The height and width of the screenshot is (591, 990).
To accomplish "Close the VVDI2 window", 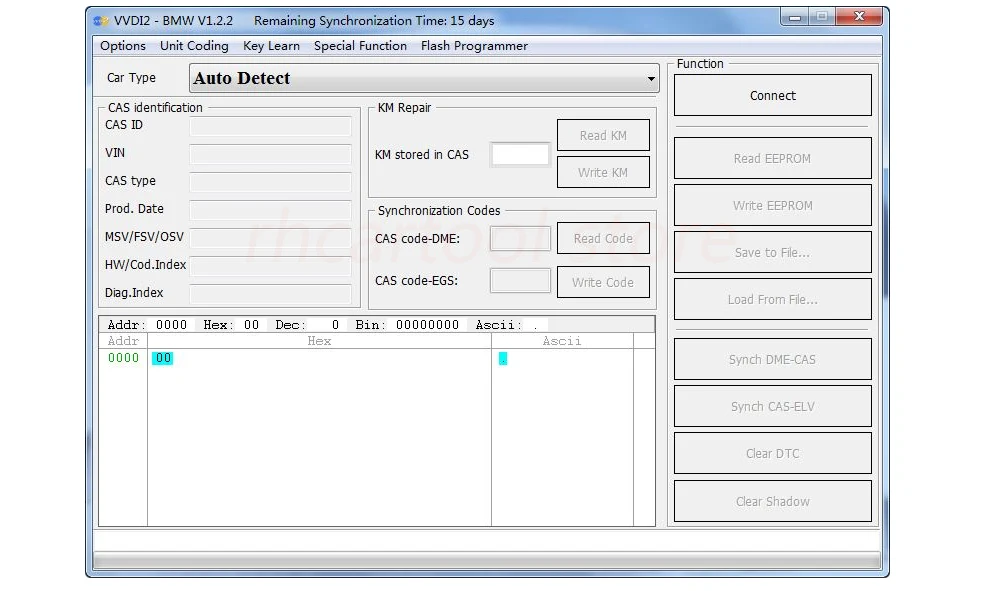I will pos(859,17).
